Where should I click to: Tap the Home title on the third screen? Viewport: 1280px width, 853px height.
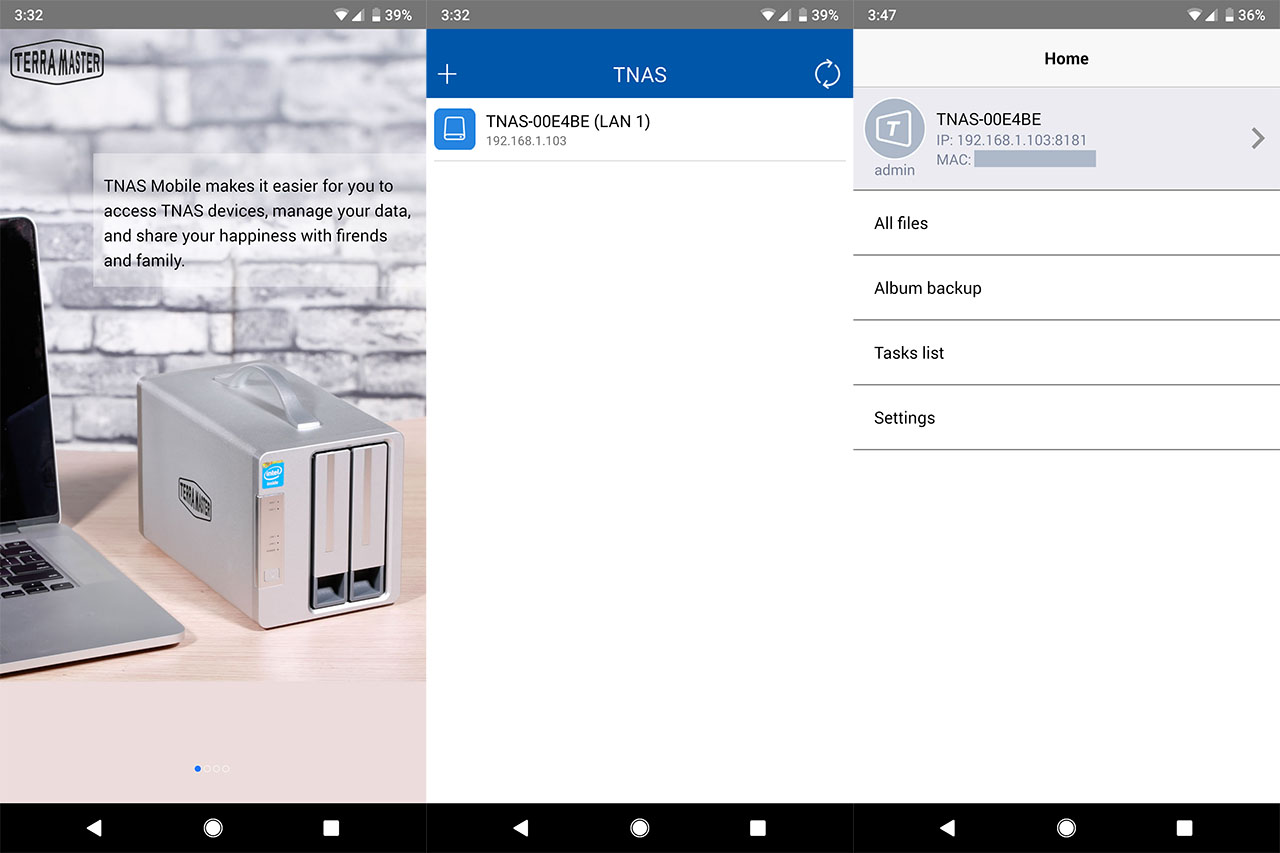pyautogui.click(x=1066, y=59)
